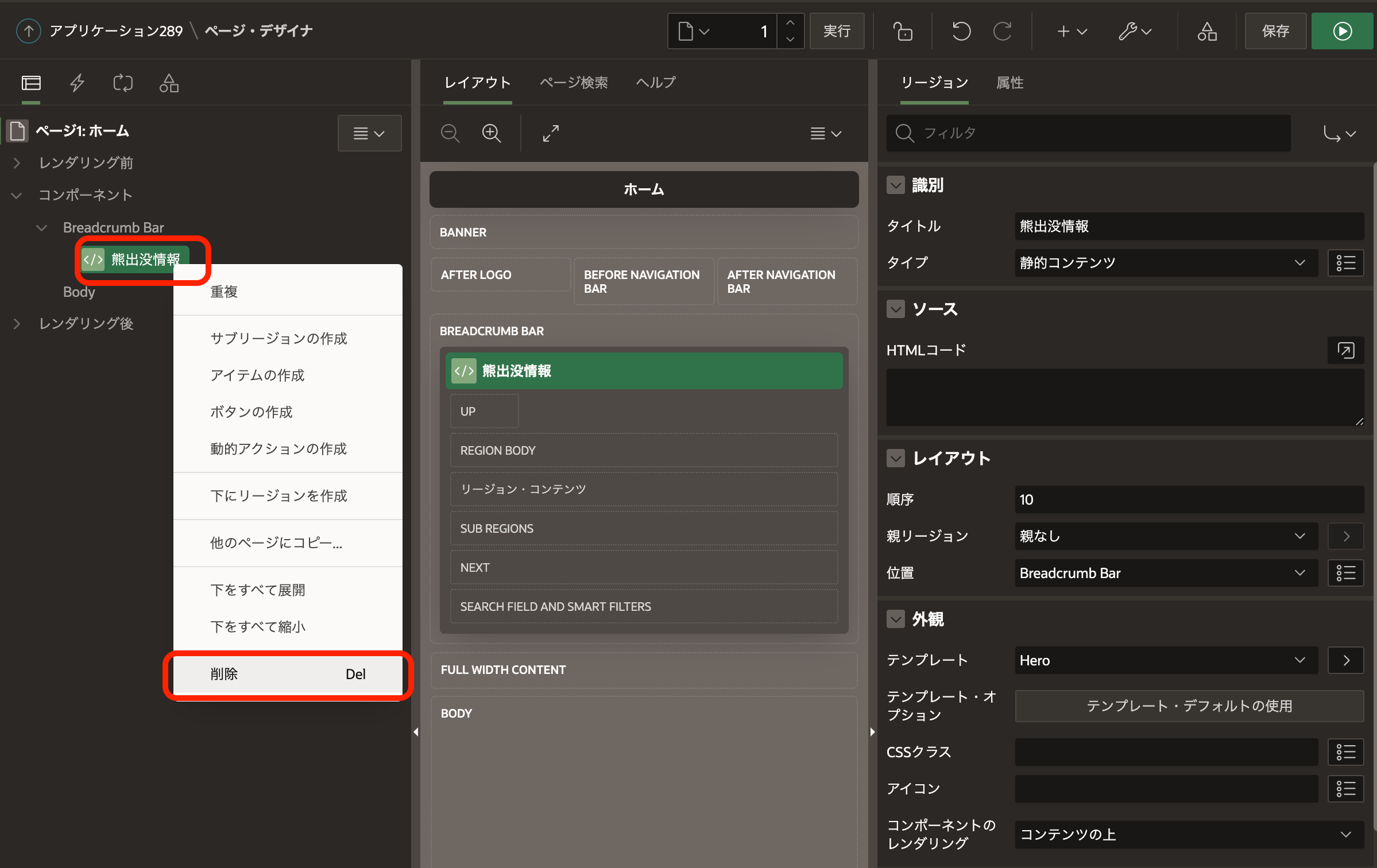Open the タイプ dropdown
The image size is (1377, 868).
1166,263
